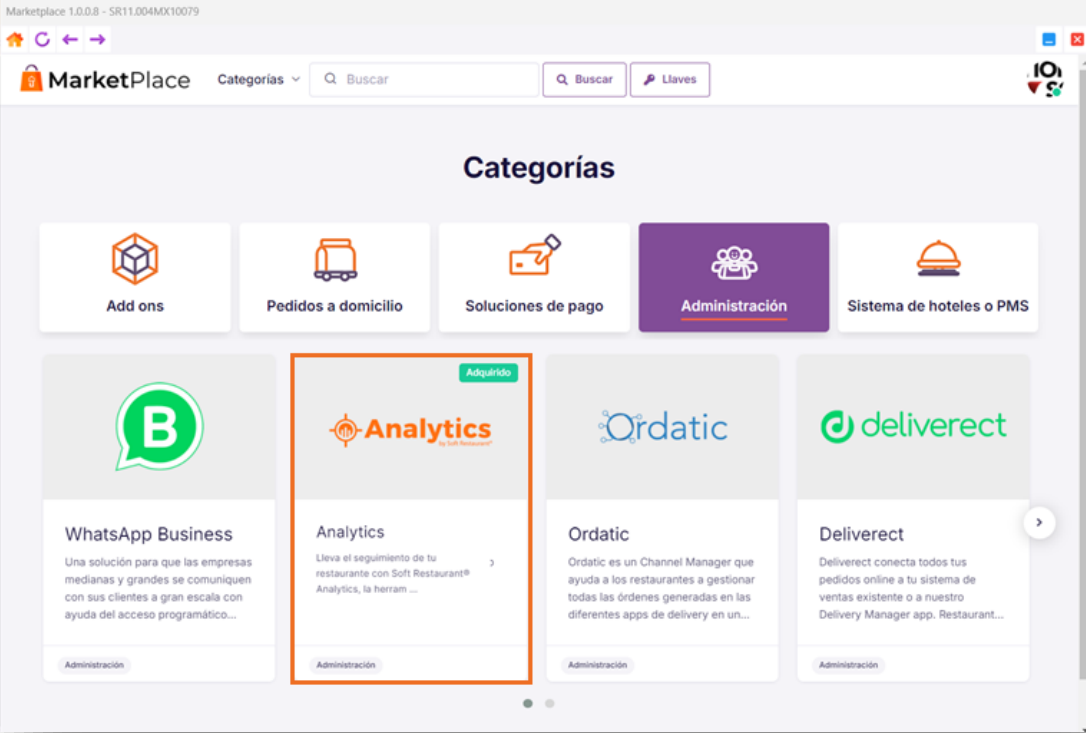Go forward with the right arrow icon

click(x=98, y=39)
